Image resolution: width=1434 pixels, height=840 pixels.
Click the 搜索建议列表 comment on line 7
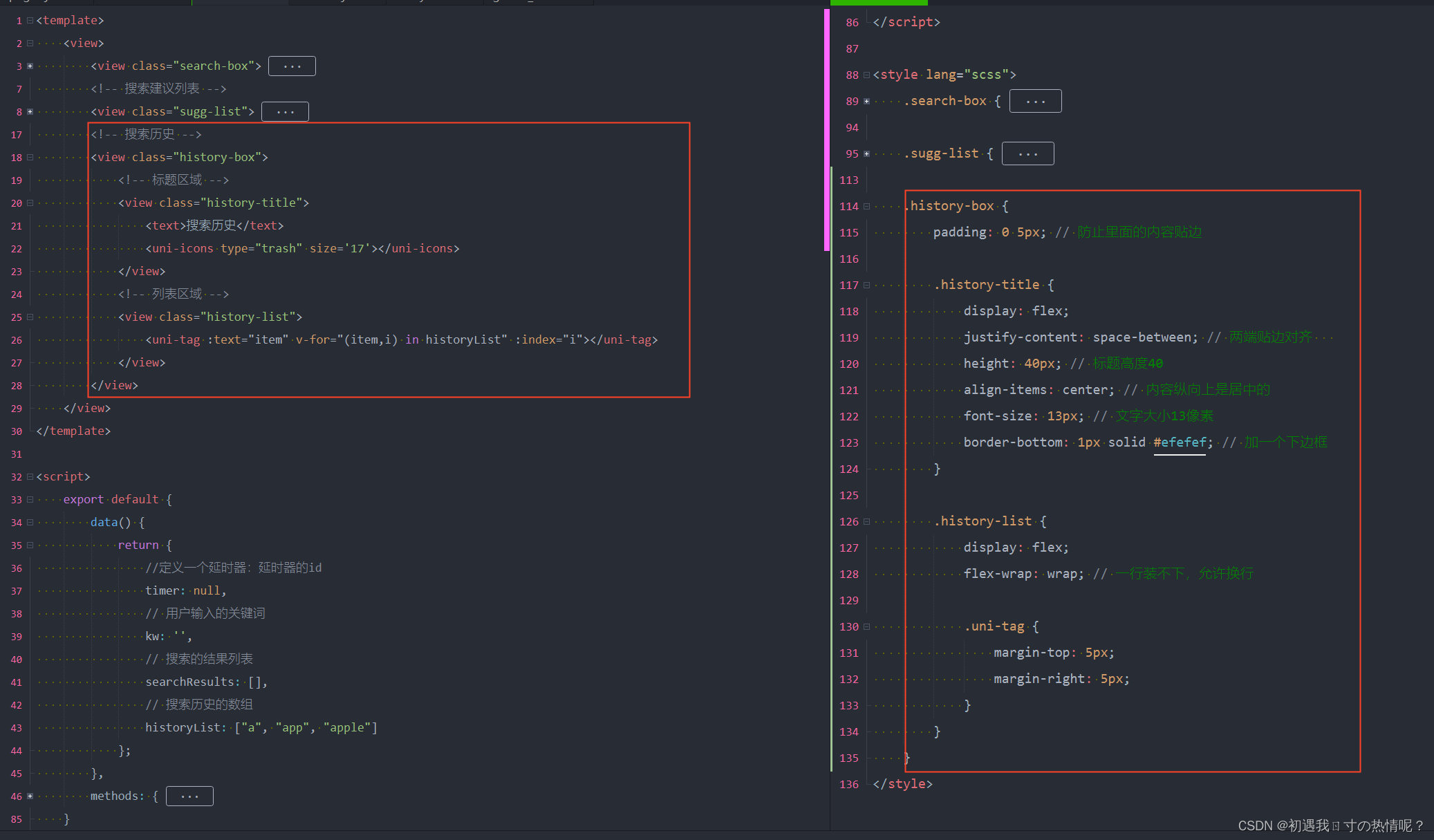158,89
